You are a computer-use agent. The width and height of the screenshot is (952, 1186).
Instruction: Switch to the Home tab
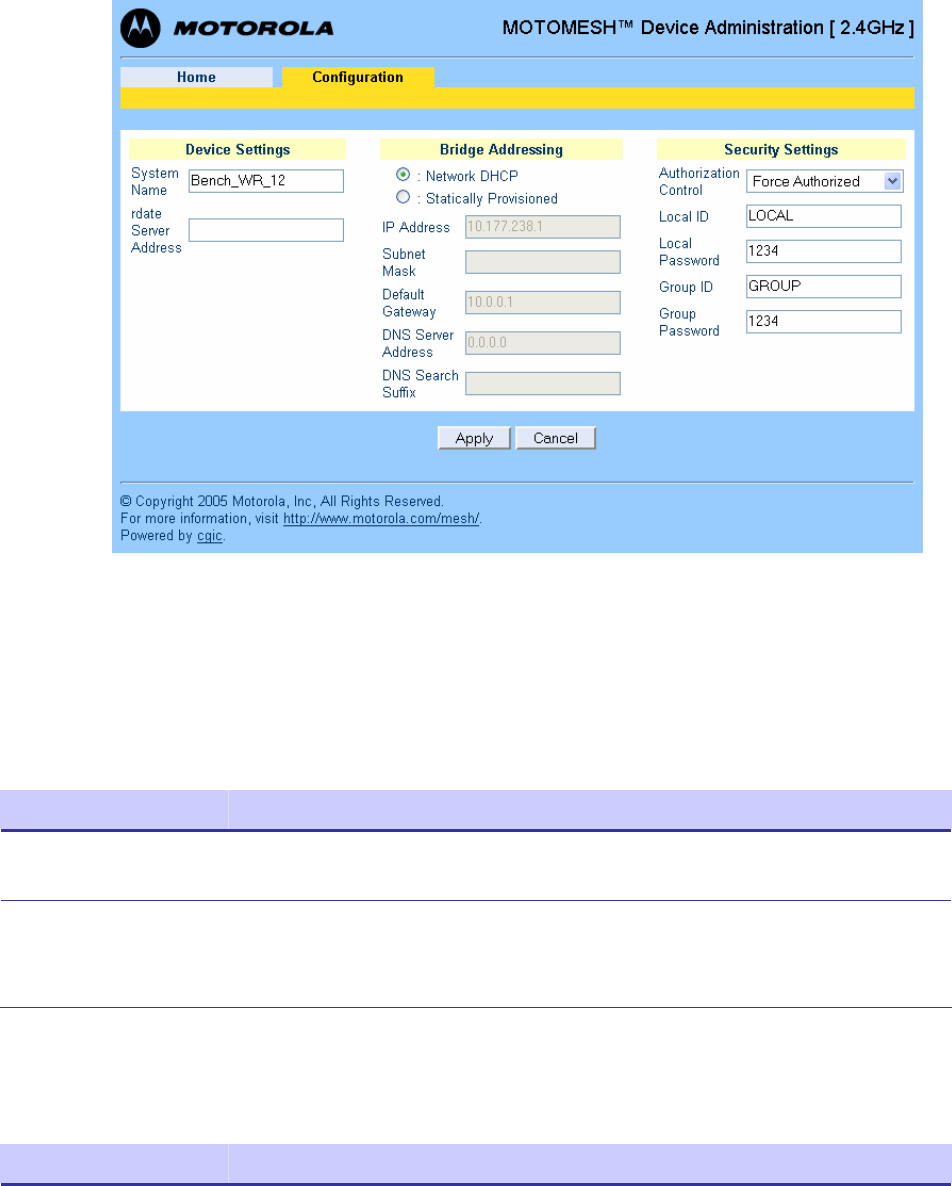(197, 77)
